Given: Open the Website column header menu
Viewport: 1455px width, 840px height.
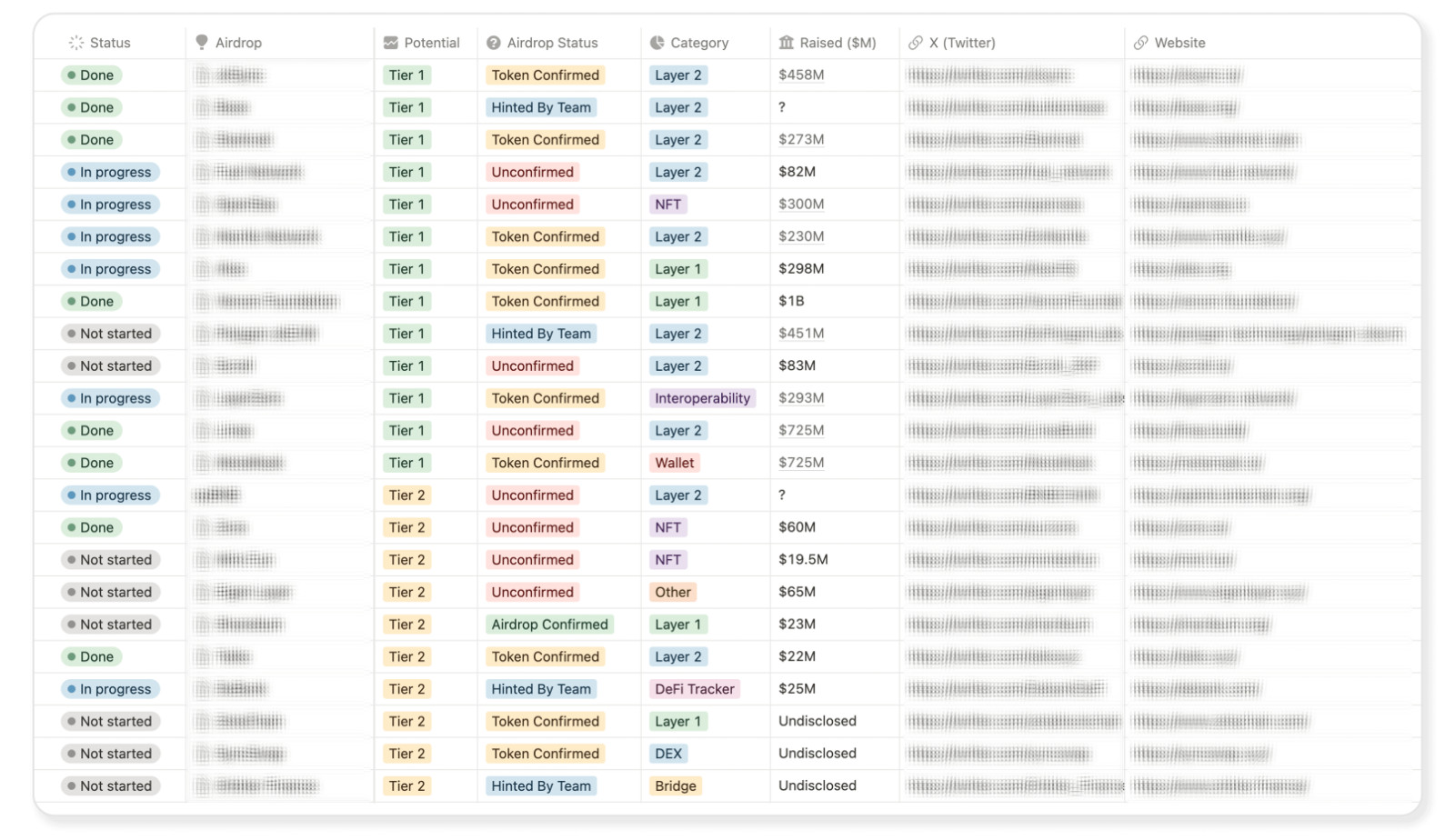Looking at the screenshot, I should [x=1272, y=43].
